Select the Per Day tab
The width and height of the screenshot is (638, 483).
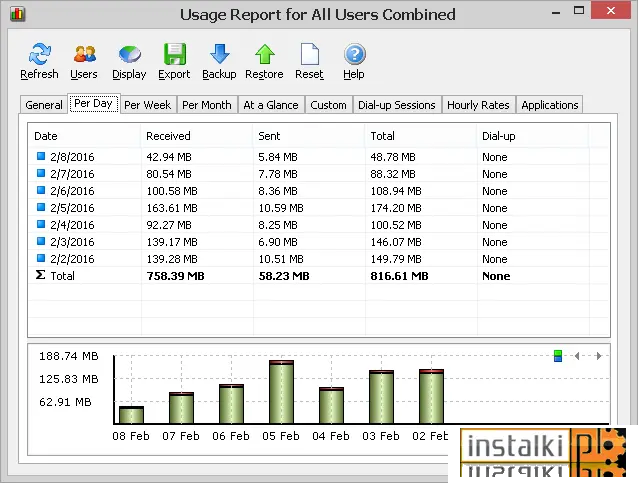(94, 104)
